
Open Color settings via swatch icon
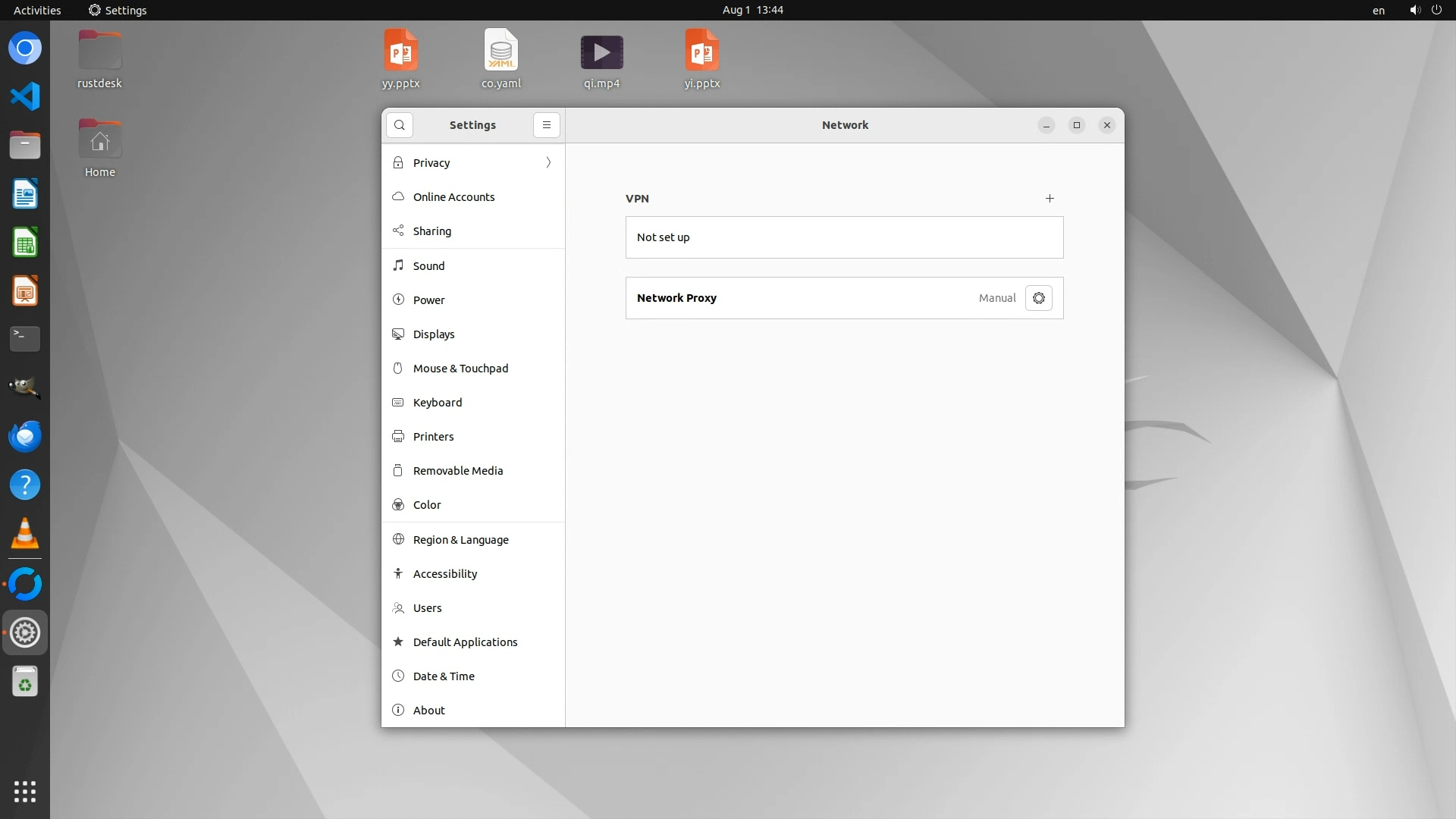coord(398,505)
